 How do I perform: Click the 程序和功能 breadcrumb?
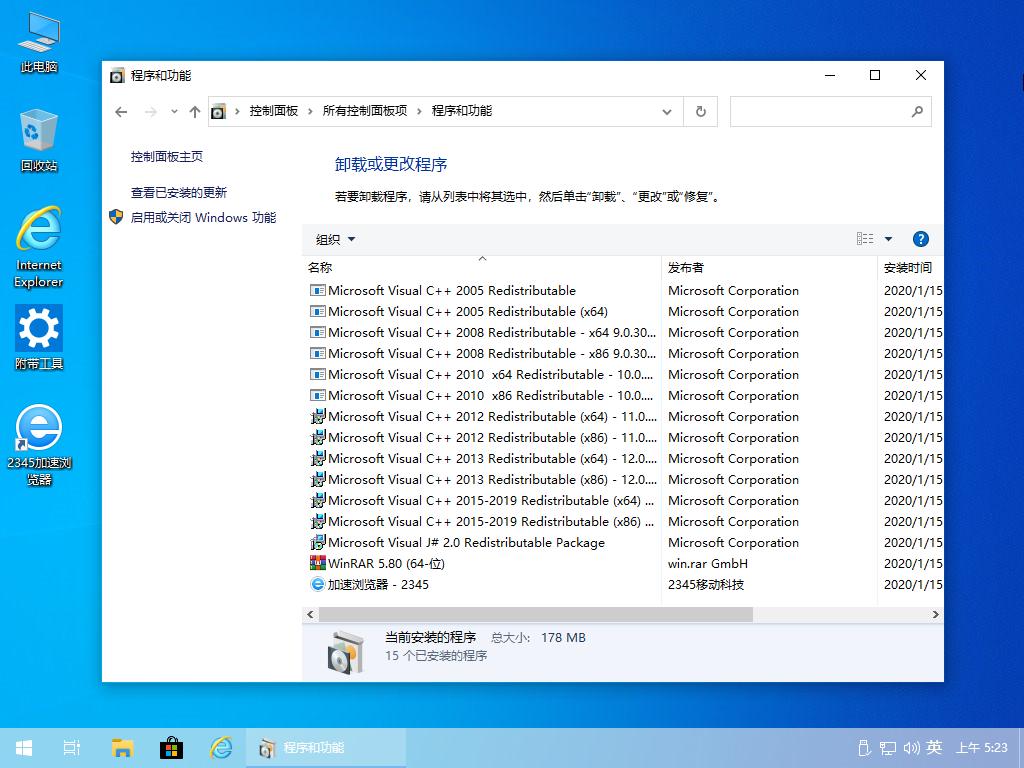tap(462, 111)
